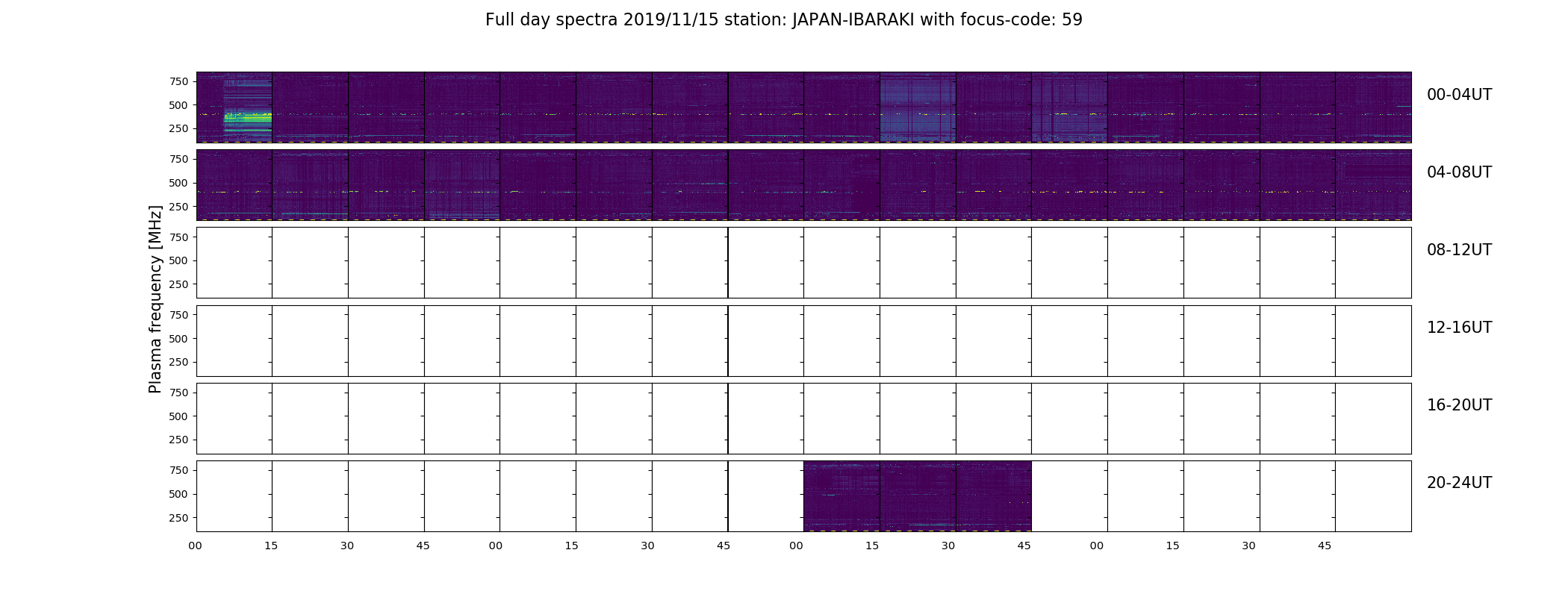Click the 250 tick label of the 00-04UT row

(178, 129)
